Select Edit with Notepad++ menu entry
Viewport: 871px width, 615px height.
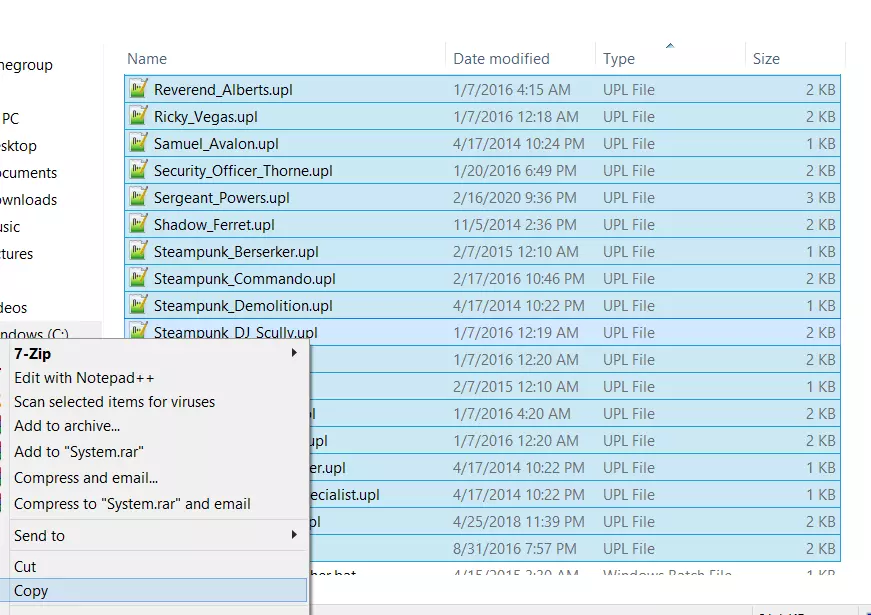[x=84, y=378]
